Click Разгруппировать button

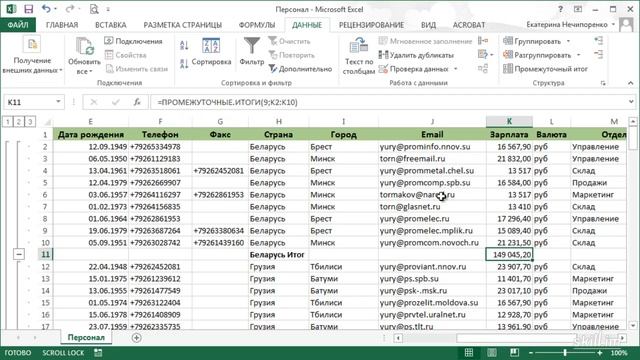pos(537,55)
